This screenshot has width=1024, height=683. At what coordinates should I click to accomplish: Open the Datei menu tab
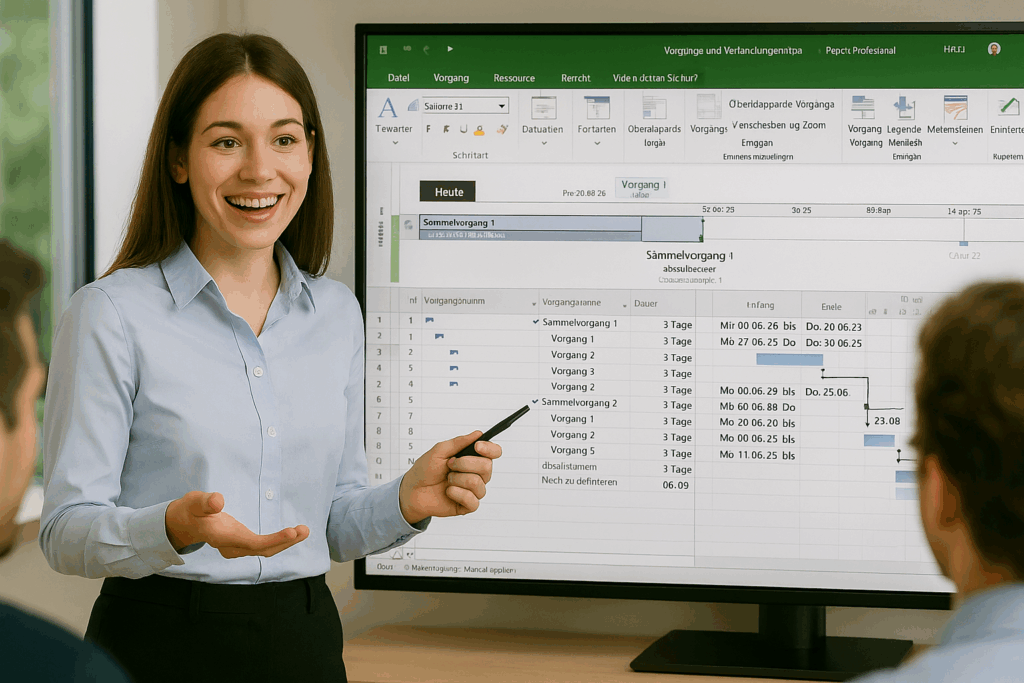coord(399,78)
